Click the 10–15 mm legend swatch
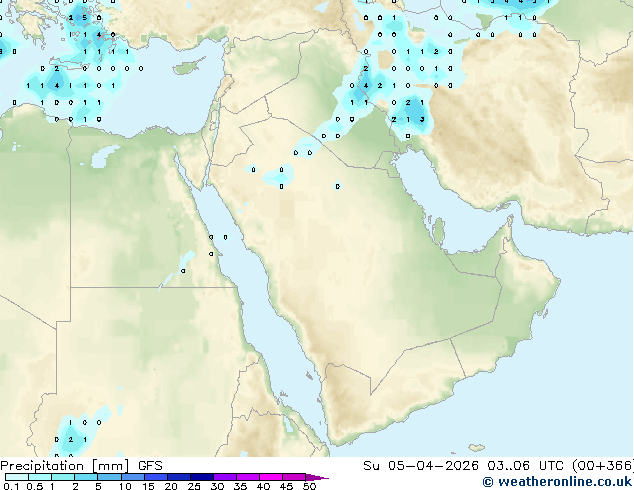This screenshot has width=634, height=490. [132, 477]
